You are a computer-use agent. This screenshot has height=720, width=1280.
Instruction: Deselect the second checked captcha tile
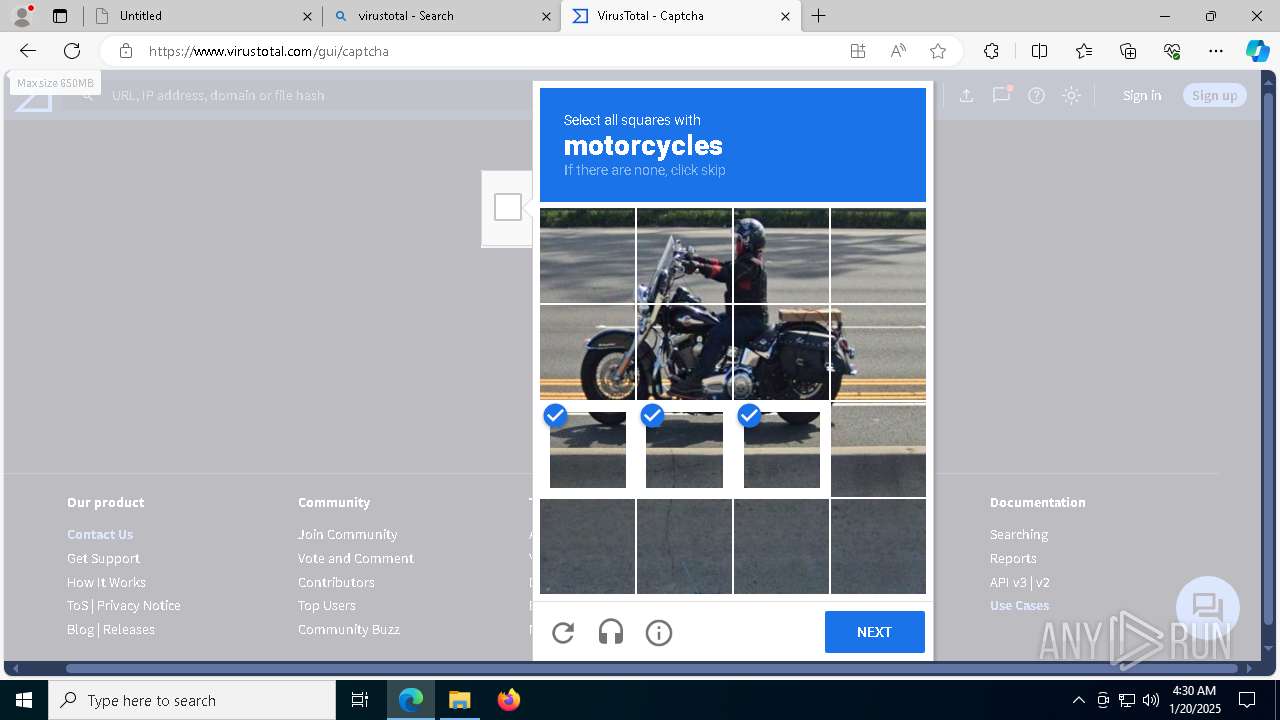coord(684,449)
